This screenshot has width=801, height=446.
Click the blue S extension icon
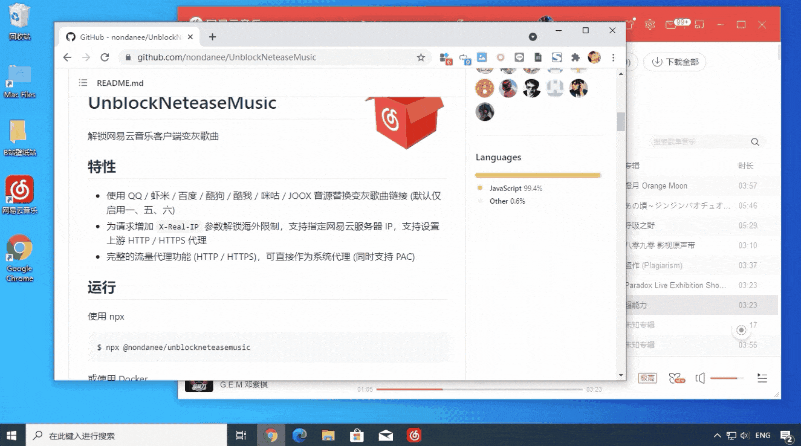(557, 57)
